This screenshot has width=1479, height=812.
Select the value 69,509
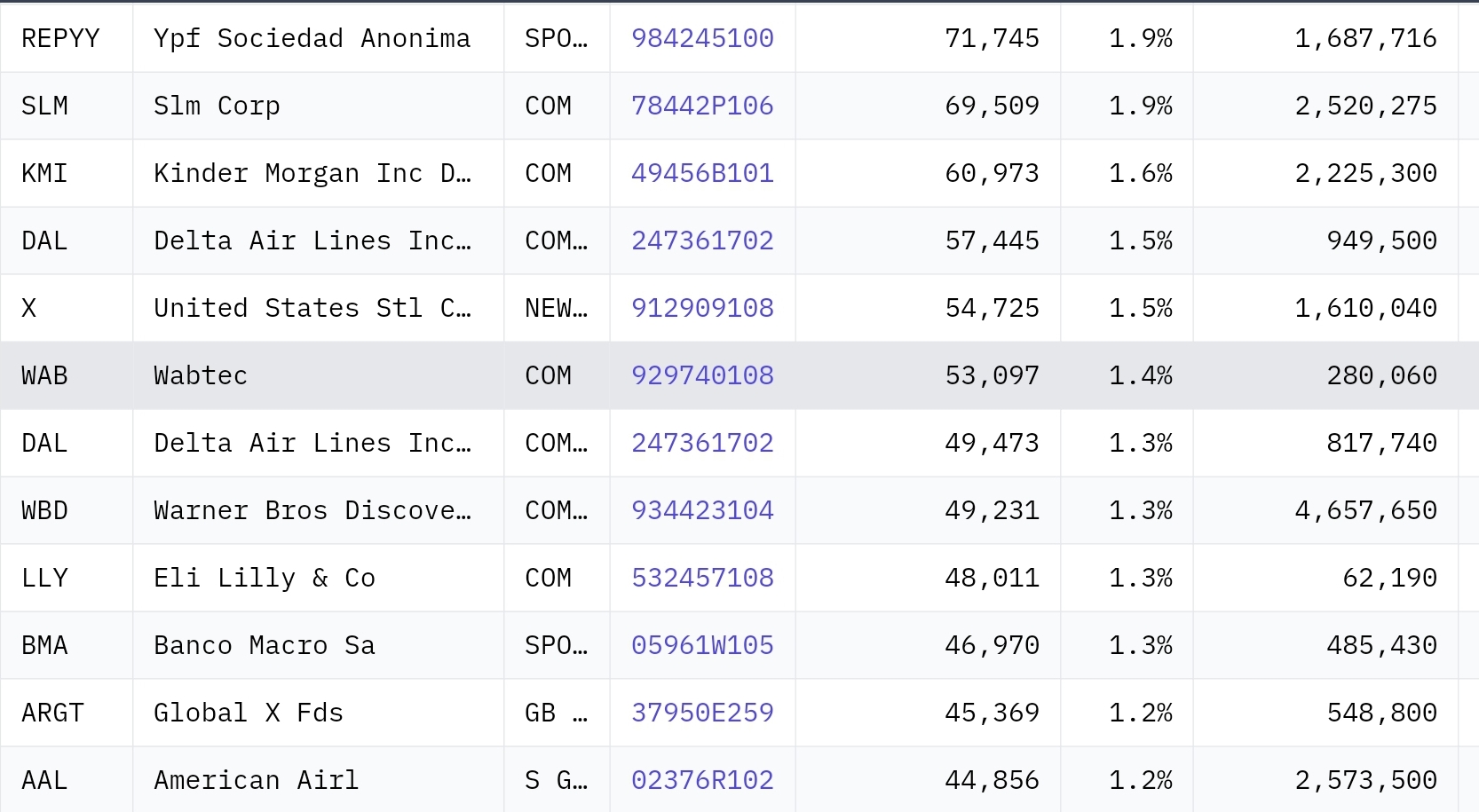(992, 106)
